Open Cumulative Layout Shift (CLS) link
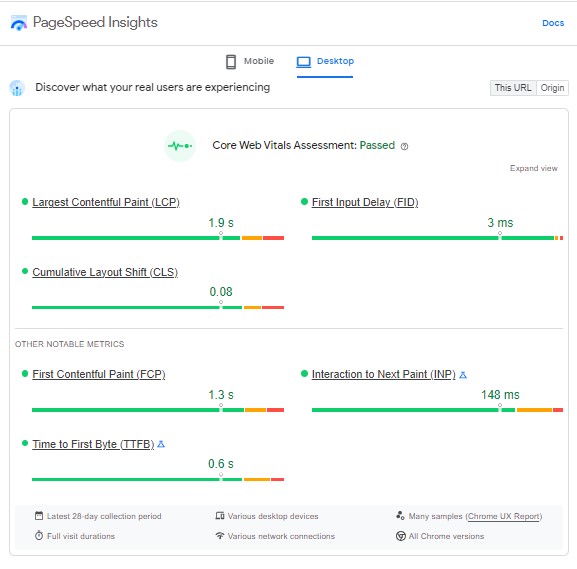Screen dimensions: 577x569 click(105, 272)
